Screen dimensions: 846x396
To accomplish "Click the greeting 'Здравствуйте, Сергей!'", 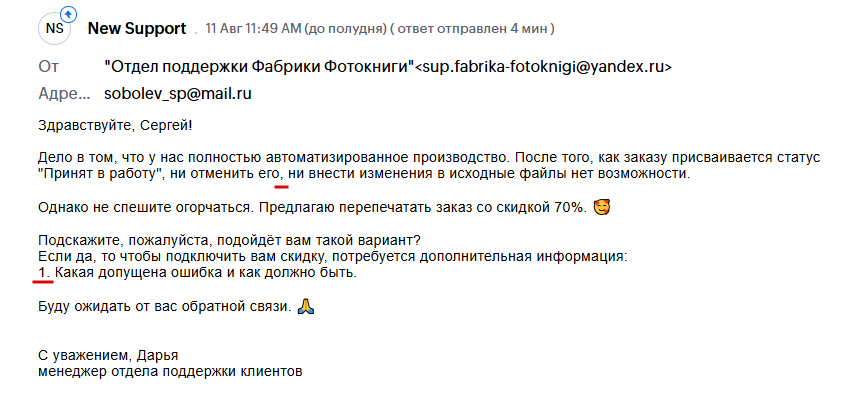I will coord(115,126).
